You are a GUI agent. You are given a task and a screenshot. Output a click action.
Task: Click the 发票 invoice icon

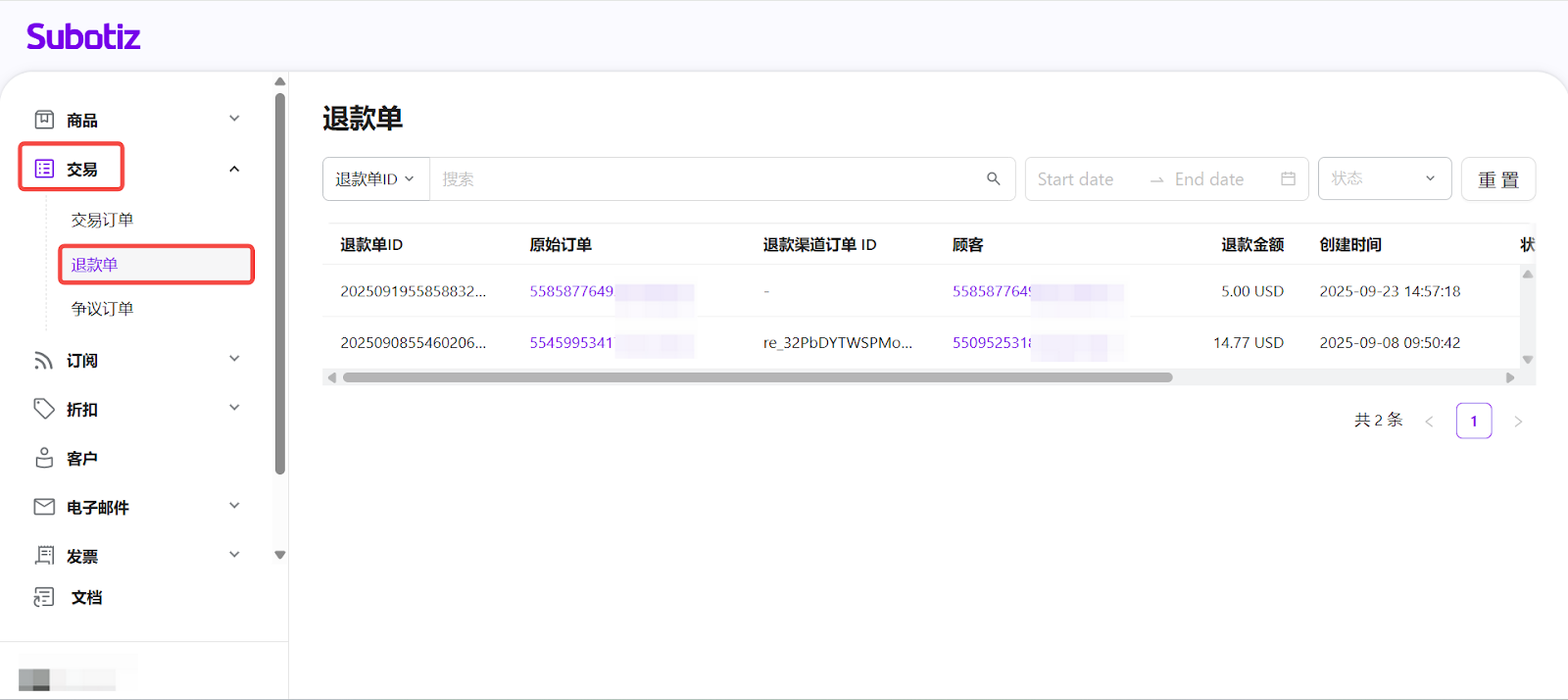44,556
